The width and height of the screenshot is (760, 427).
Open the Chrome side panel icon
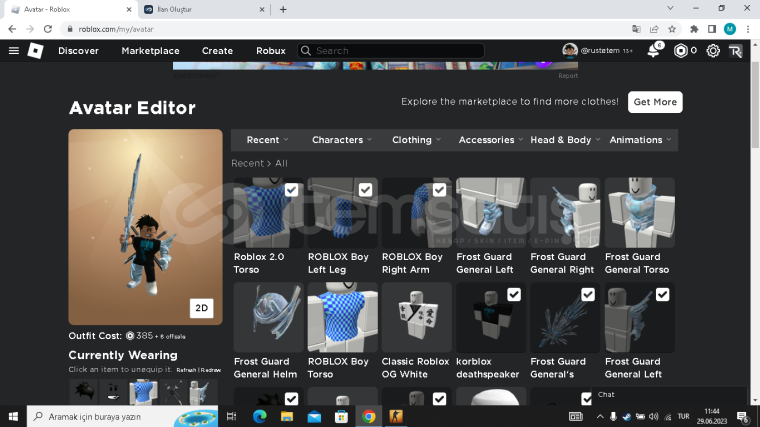click(712, 29)
